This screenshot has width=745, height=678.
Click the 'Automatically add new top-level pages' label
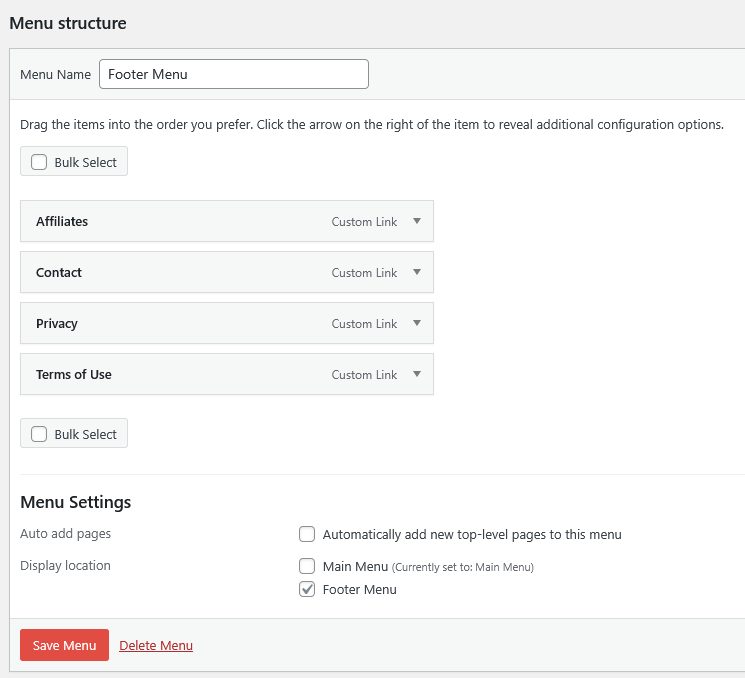tap(472, 534)
